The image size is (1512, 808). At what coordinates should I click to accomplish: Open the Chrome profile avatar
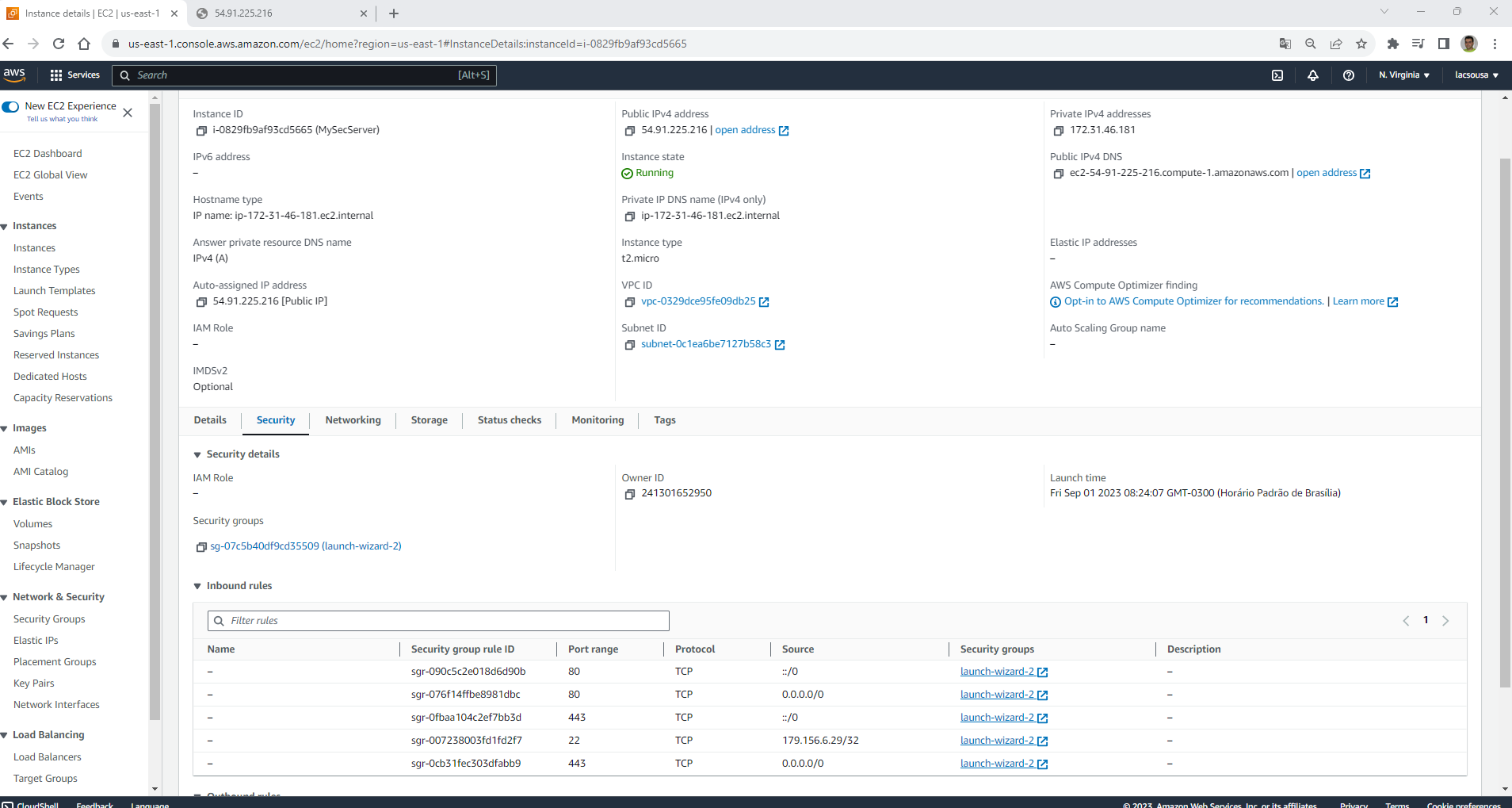click(x=1469, y=44)
